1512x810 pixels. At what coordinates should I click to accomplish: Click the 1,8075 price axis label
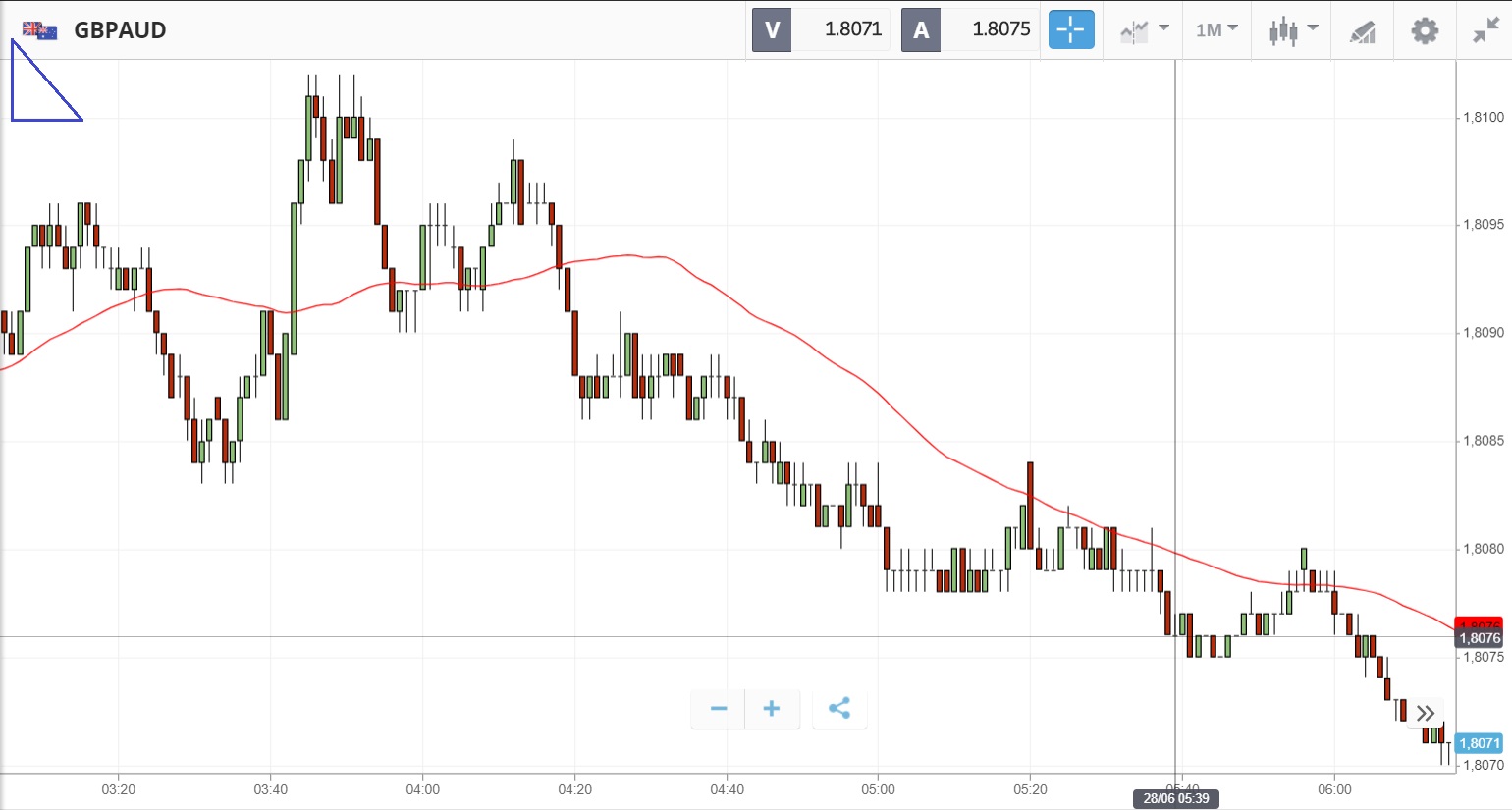1484,657
